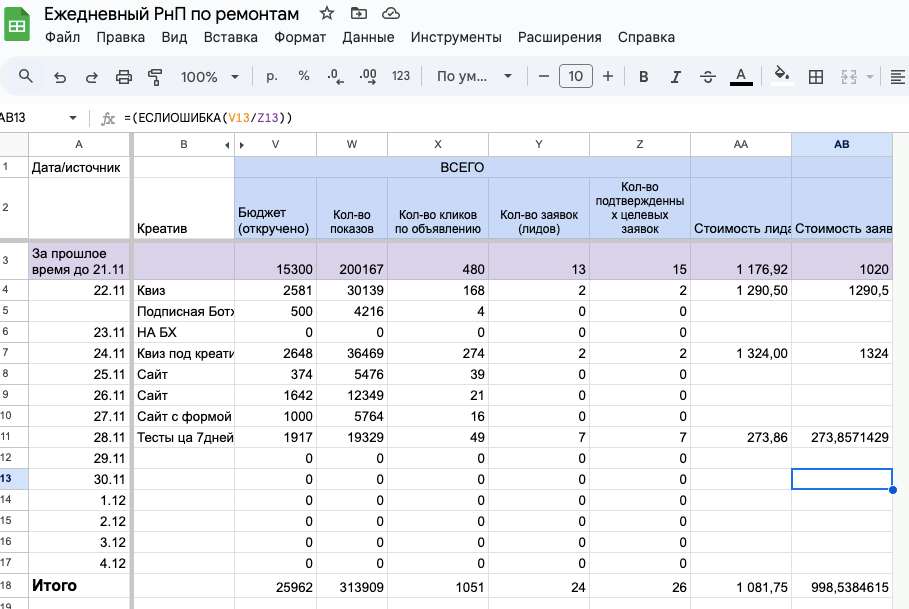The image size is (909, 609).
Task: Expand hidden columns right arrow before V
Action: (242, 145)
